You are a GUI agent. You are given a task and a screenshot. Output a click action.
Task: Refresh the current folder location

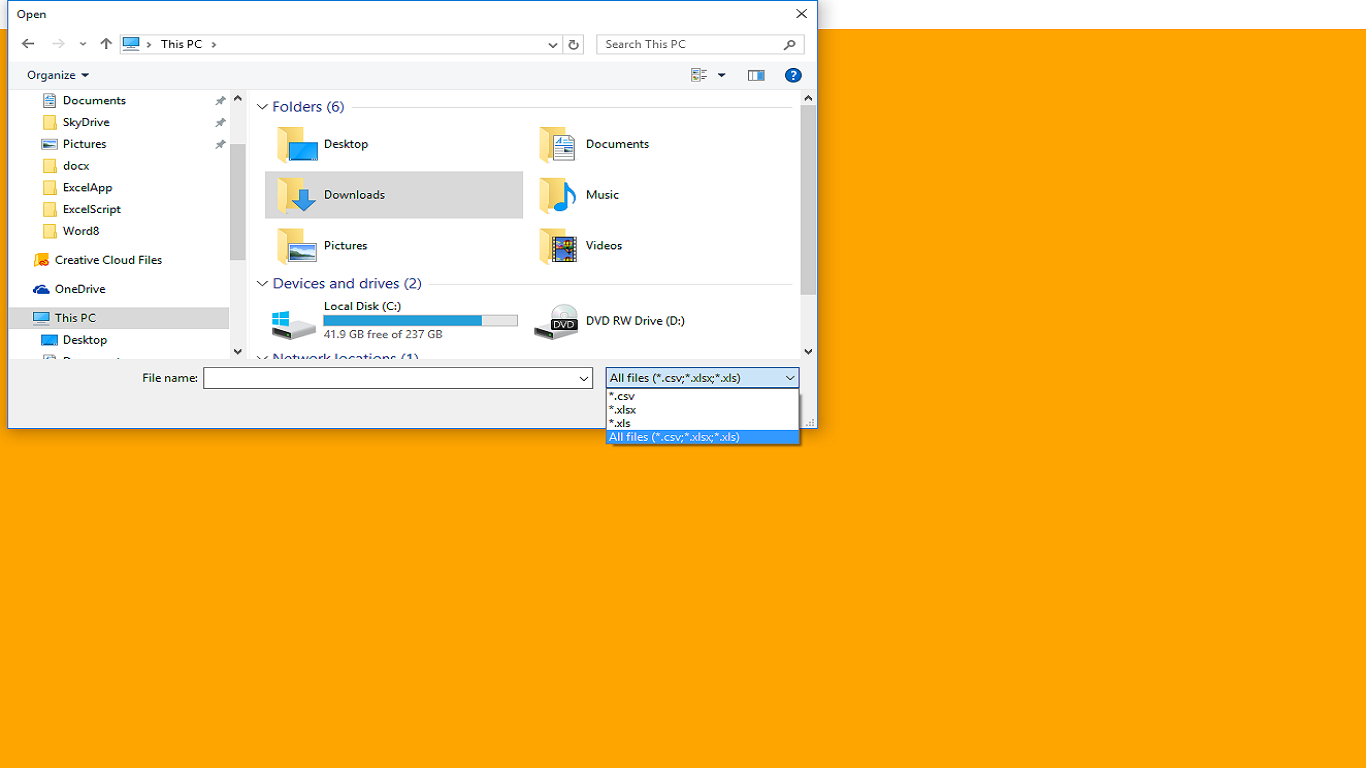tap(573, 44)
